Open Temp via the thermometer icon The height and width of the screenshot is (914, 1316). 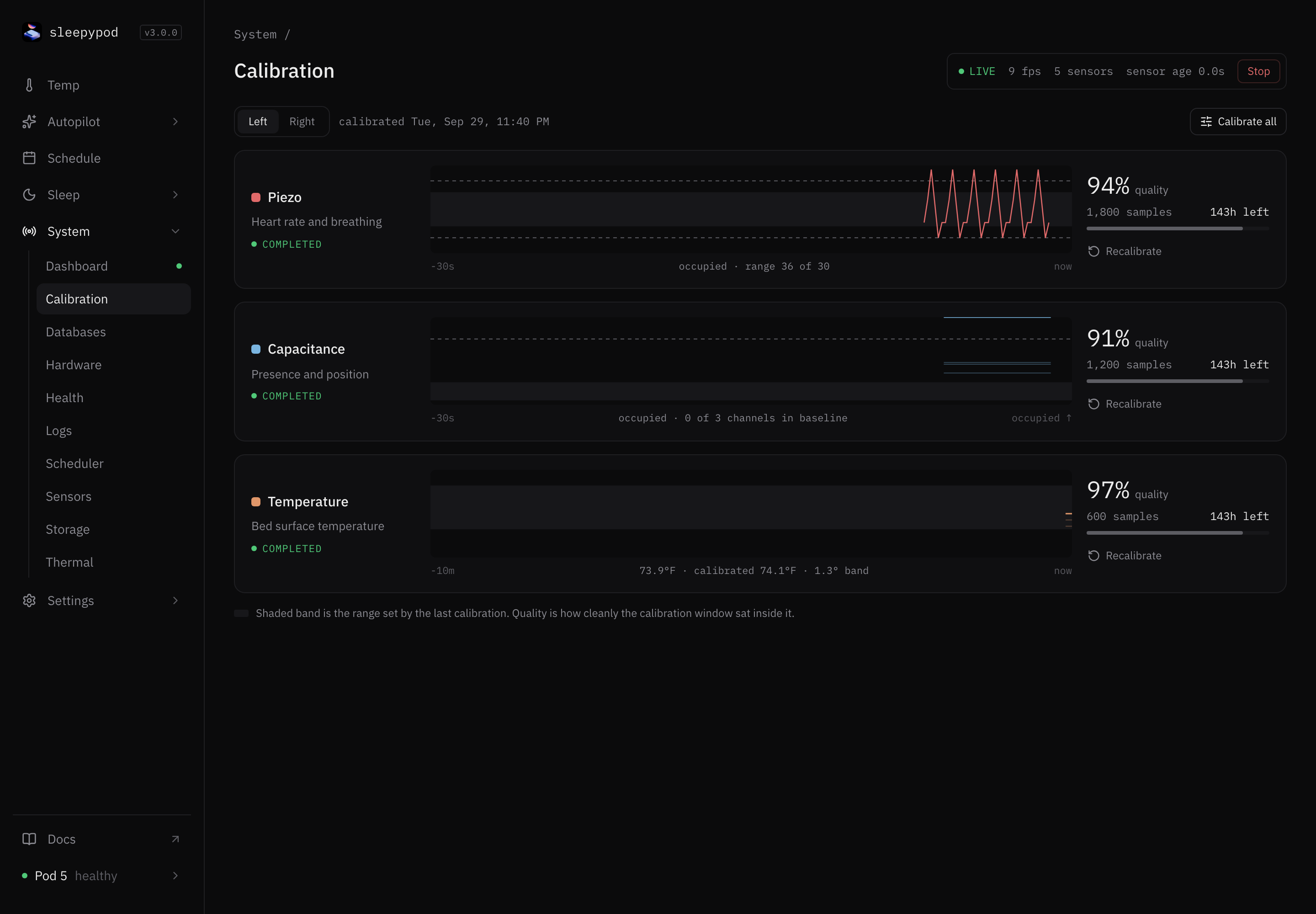(29, 85)
